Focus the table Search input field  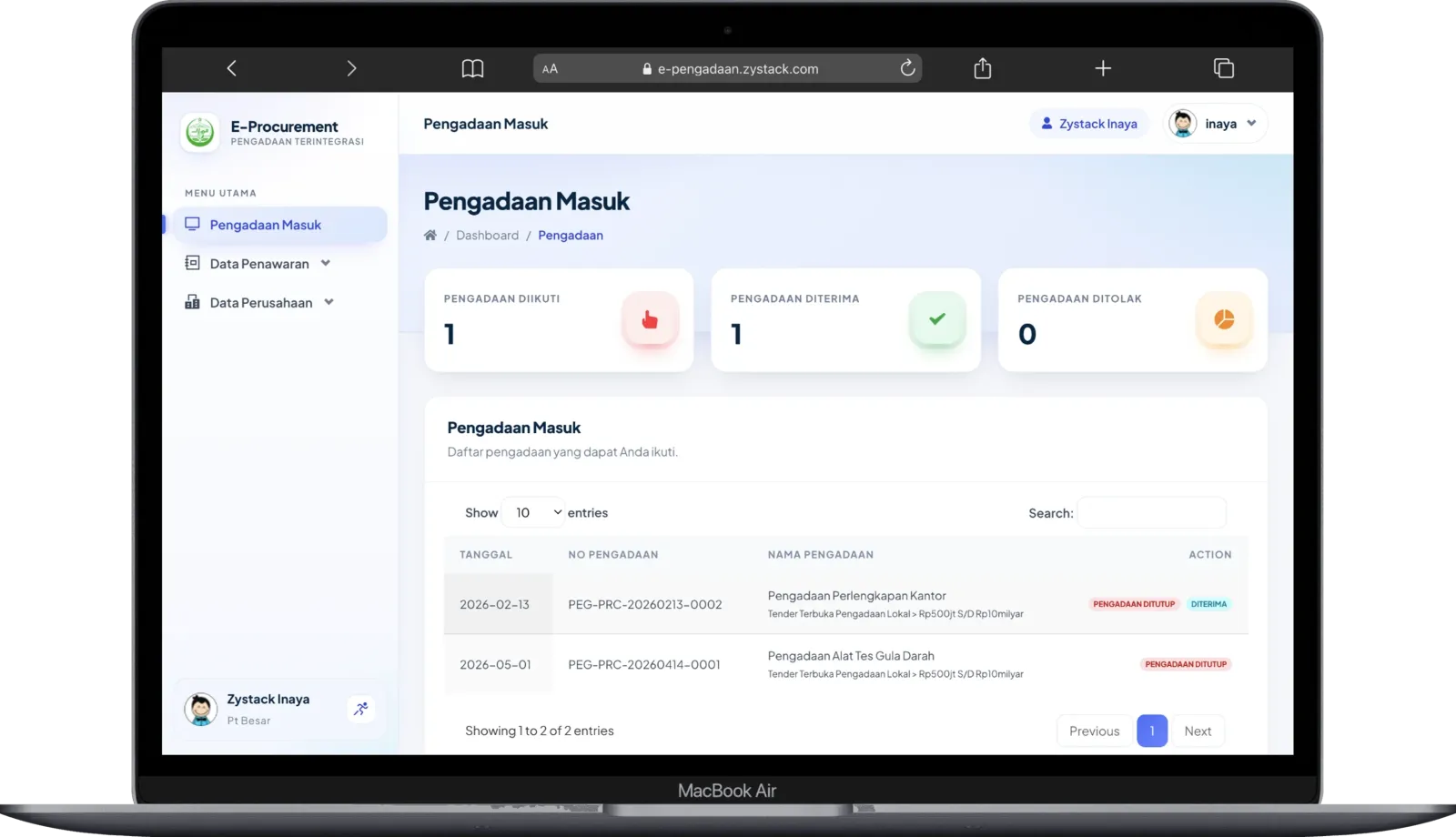click(1152, 513)
